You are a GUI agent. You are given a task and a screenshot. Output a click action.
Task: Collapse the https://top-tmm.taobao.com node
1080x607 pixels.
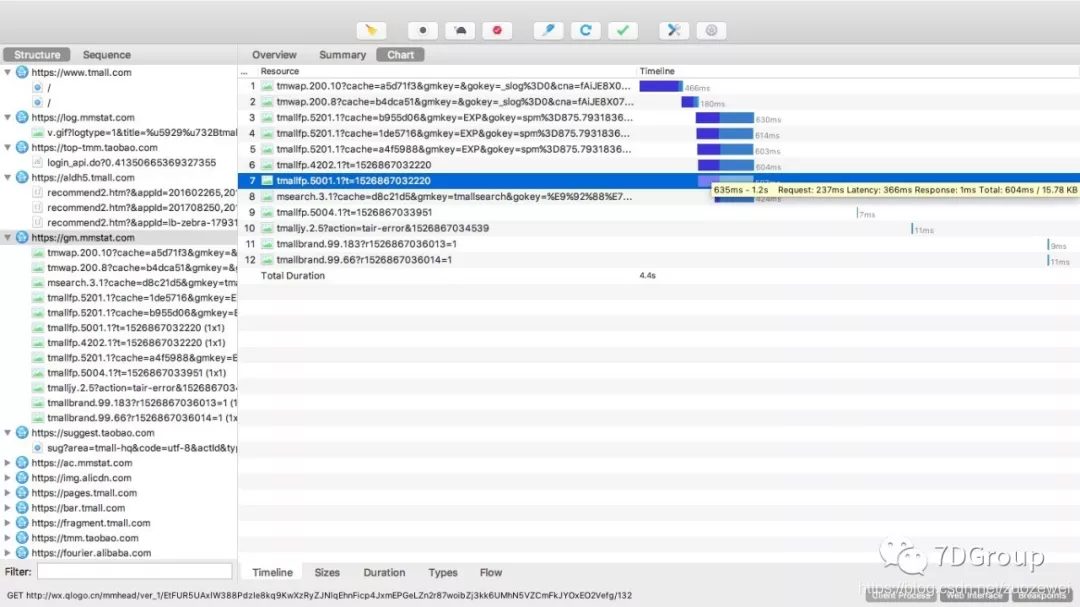point(8,147)
